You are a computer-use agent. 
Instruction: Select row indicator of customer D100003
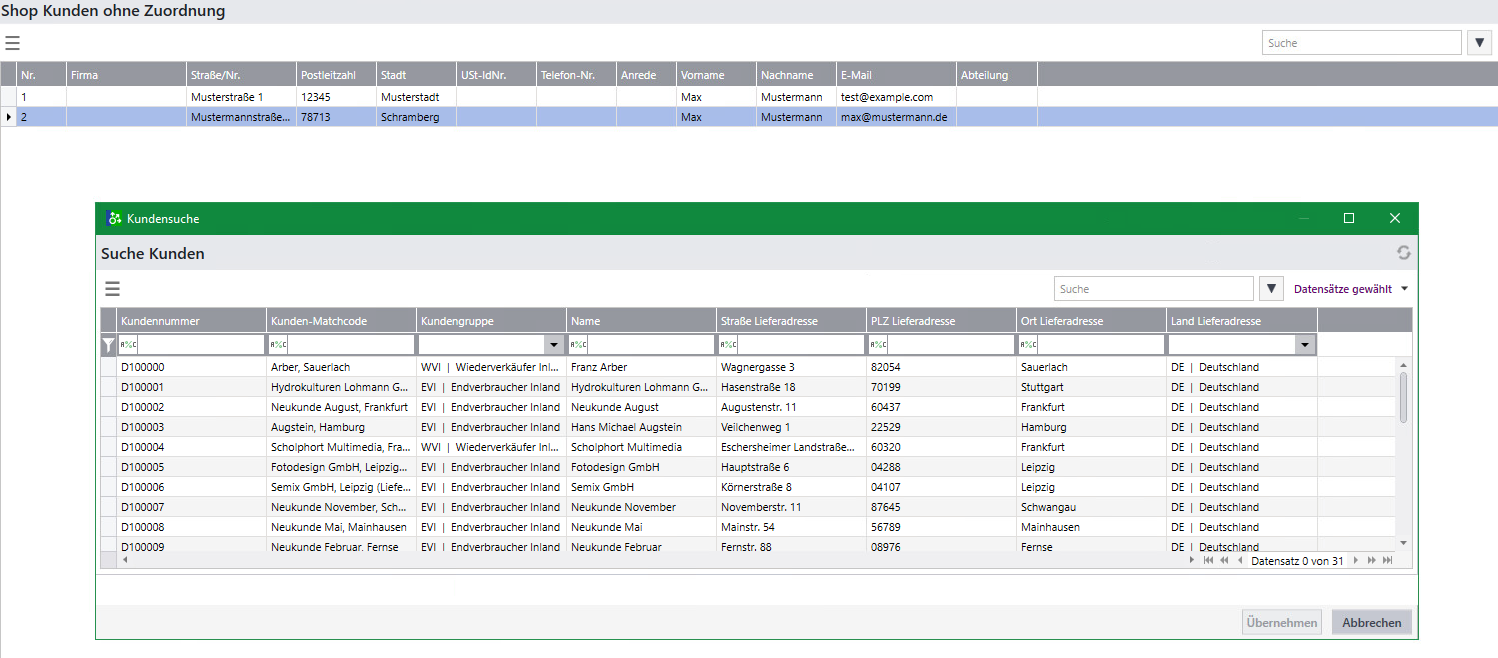click(108, 427)
